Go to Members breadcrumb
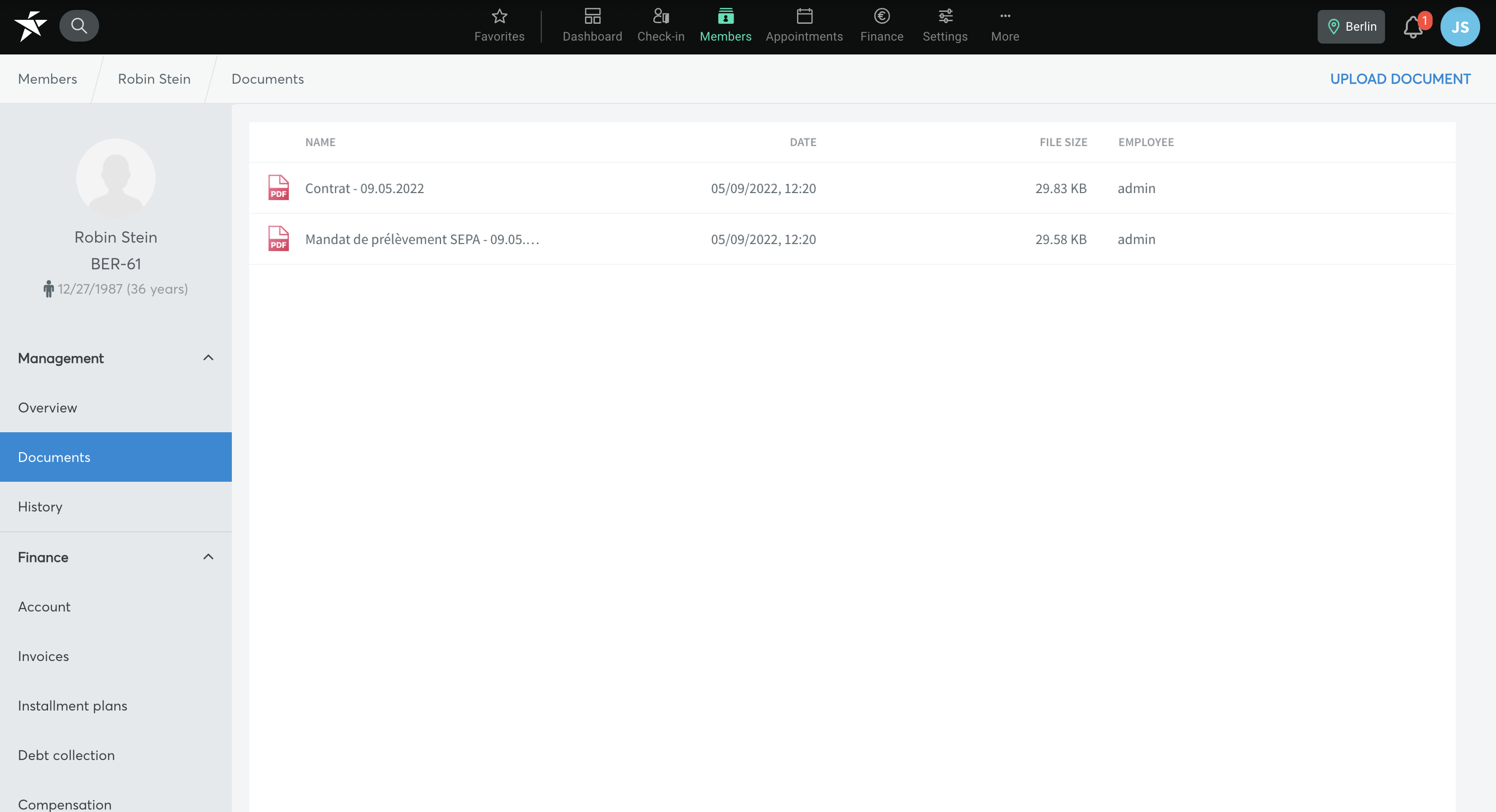 click(x=48, y=79)
